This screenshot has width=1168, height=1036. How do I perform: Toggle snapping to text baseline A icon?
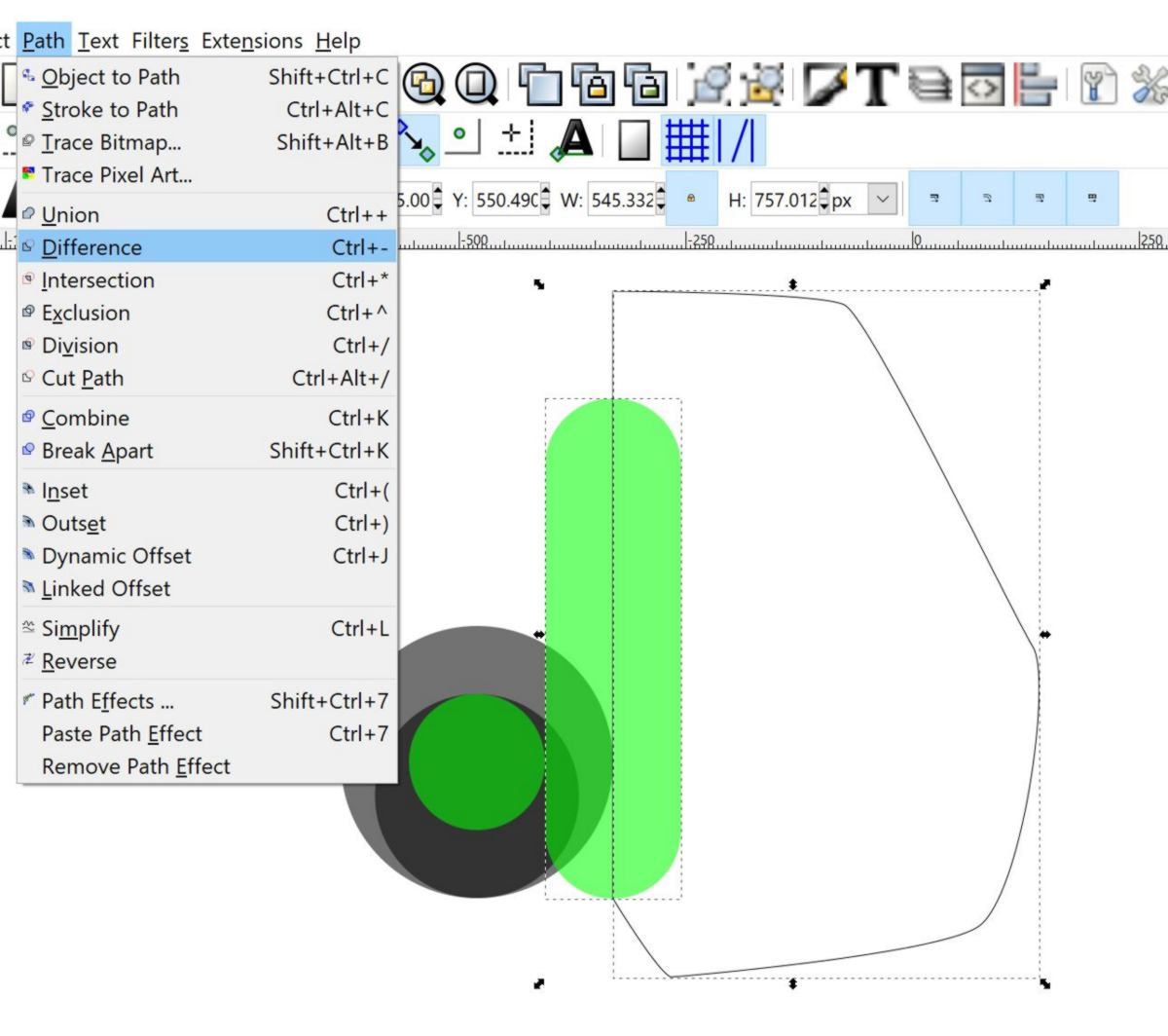pyautogui.click(x=572, y=139)
